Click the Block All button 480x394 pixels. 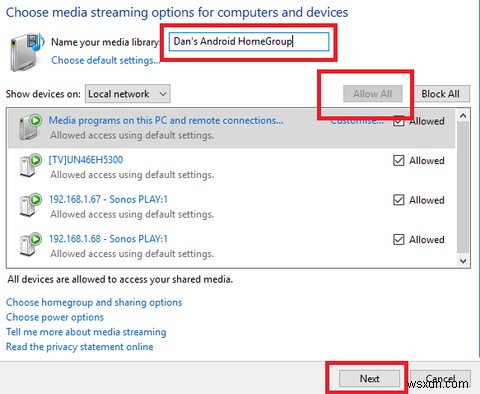click(x=441, y=94)
